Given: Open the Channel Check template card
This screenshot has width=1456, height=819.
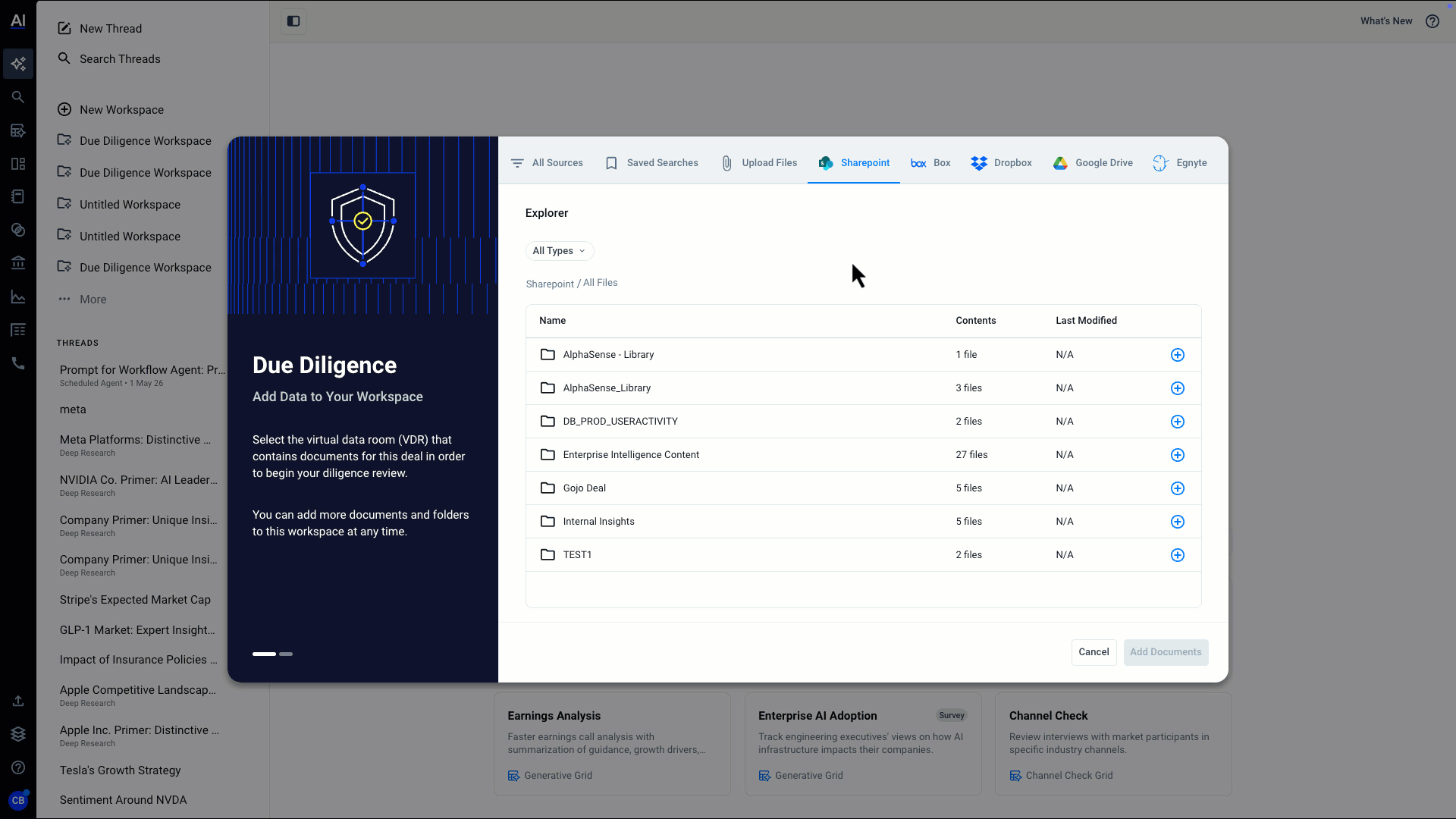Looking at the screenshot, I should [1113, 744].
